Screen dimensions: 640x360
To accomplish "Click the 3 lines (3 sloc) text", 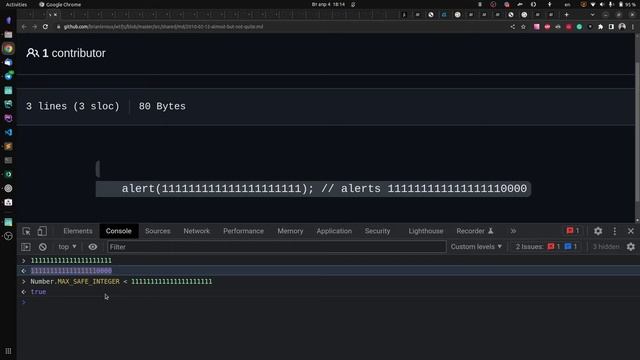I will pos(73,106).
